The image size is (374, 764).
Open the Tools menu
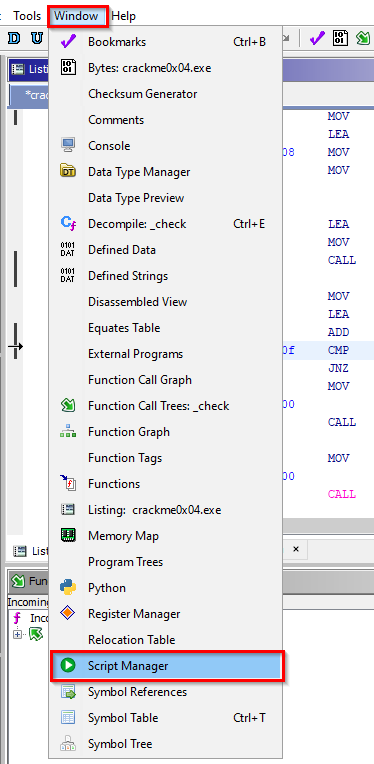pyautogui.click(x=27, y=16)
